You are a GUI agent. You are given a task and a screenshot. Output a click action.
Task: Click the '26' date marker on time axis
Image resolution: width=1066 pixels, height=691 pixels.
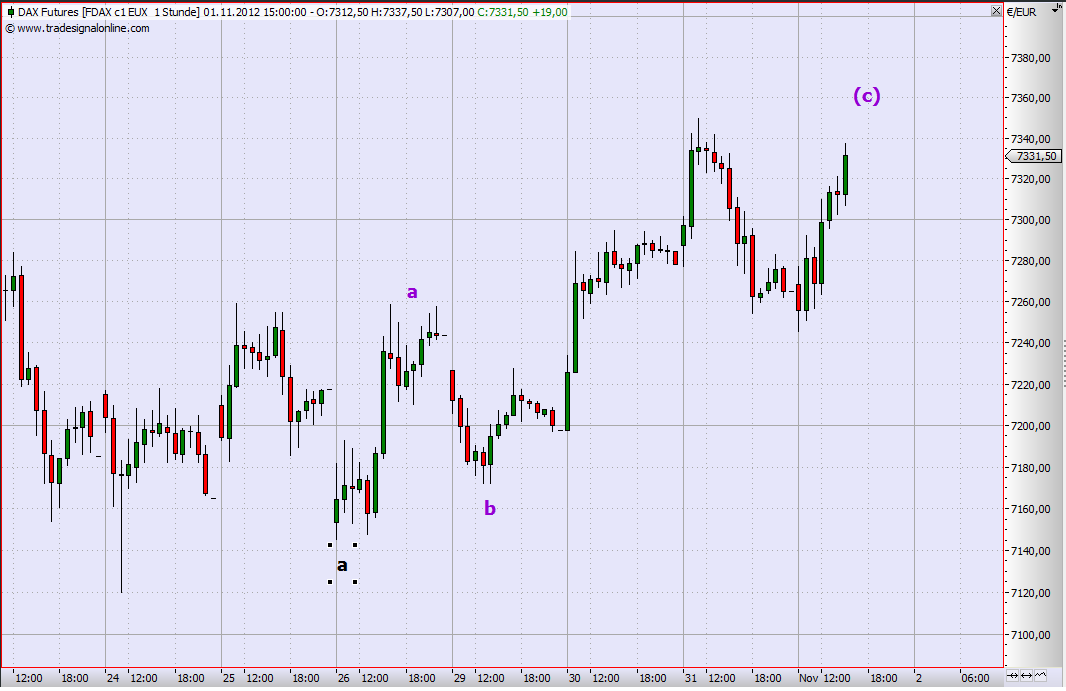342,677
